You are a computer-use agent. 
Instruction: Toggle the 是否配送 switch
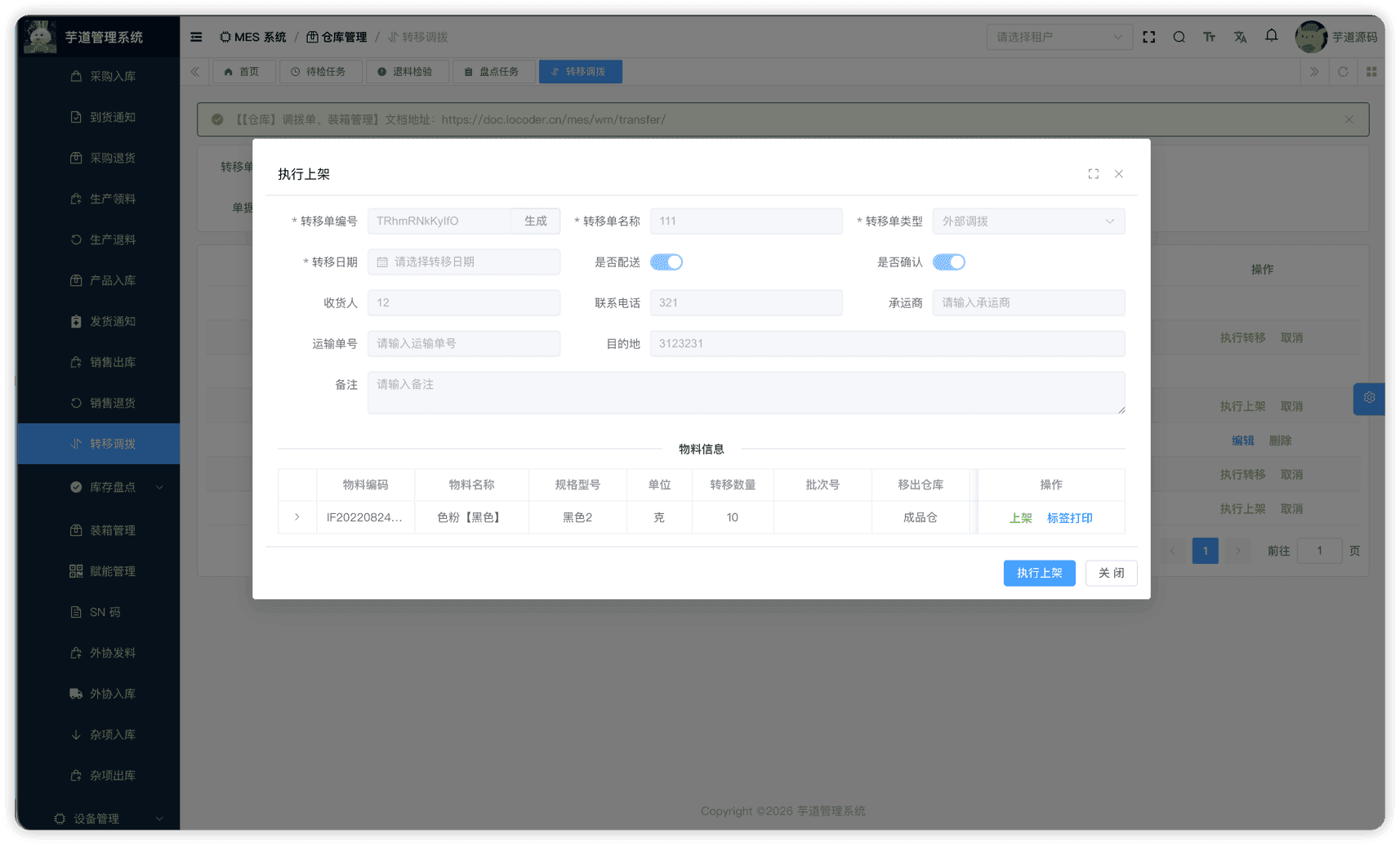point(666,262)
